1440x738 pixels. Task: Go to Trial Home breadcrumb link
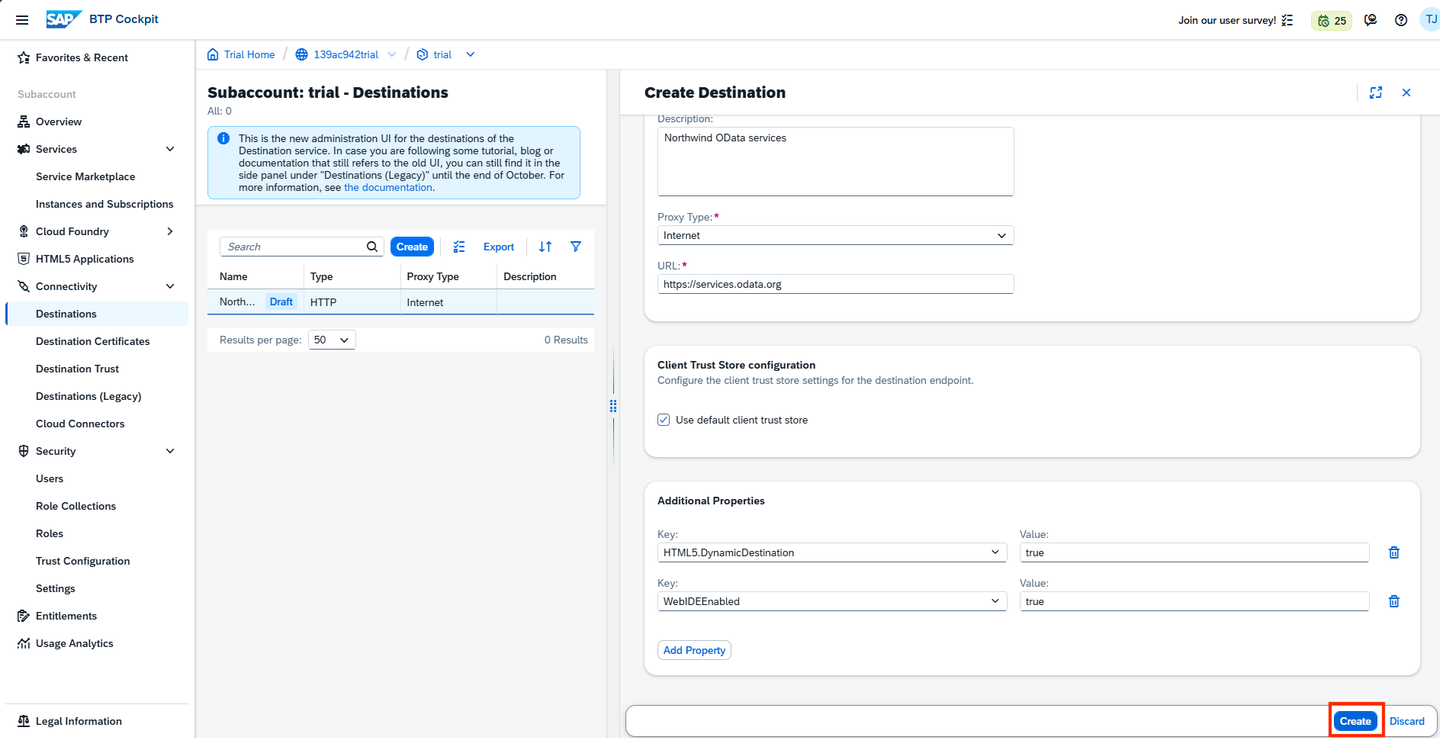tap(249, 55)
